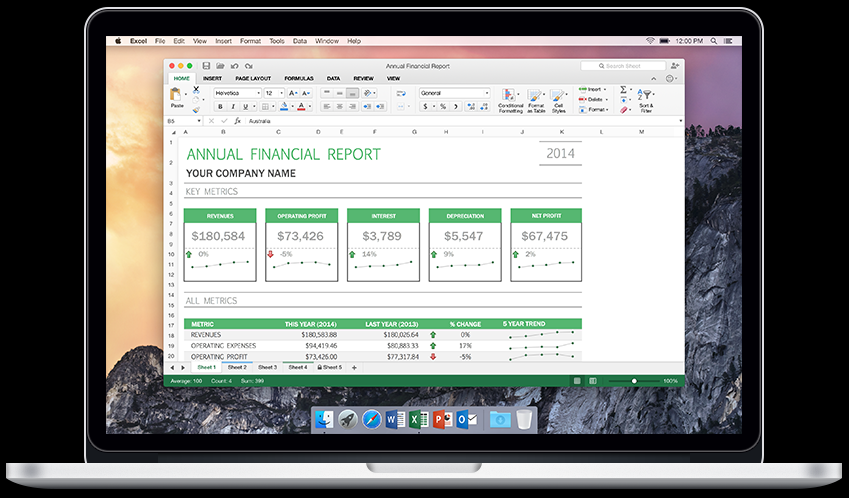Align text to the right
The height and width of the screenshot is (498, 849).
(x=352, y=107)
